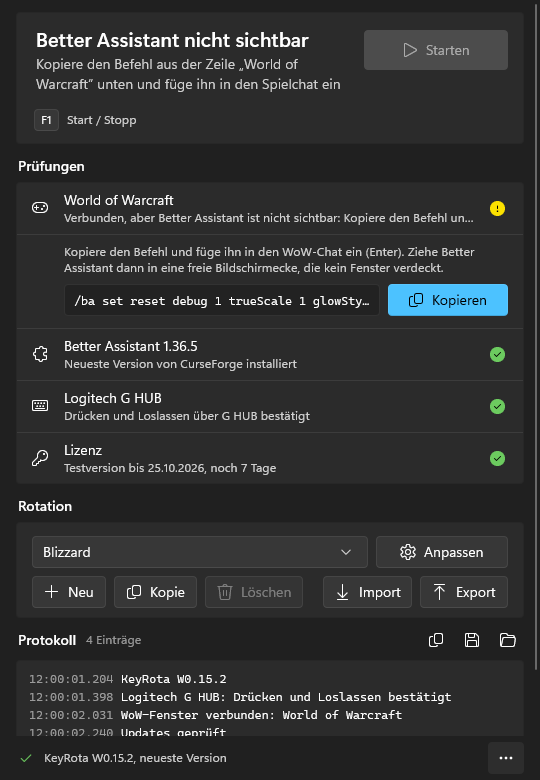Copy the command with the Kopieren button
The width and height of the screenshot is (540, 780).
448,300
